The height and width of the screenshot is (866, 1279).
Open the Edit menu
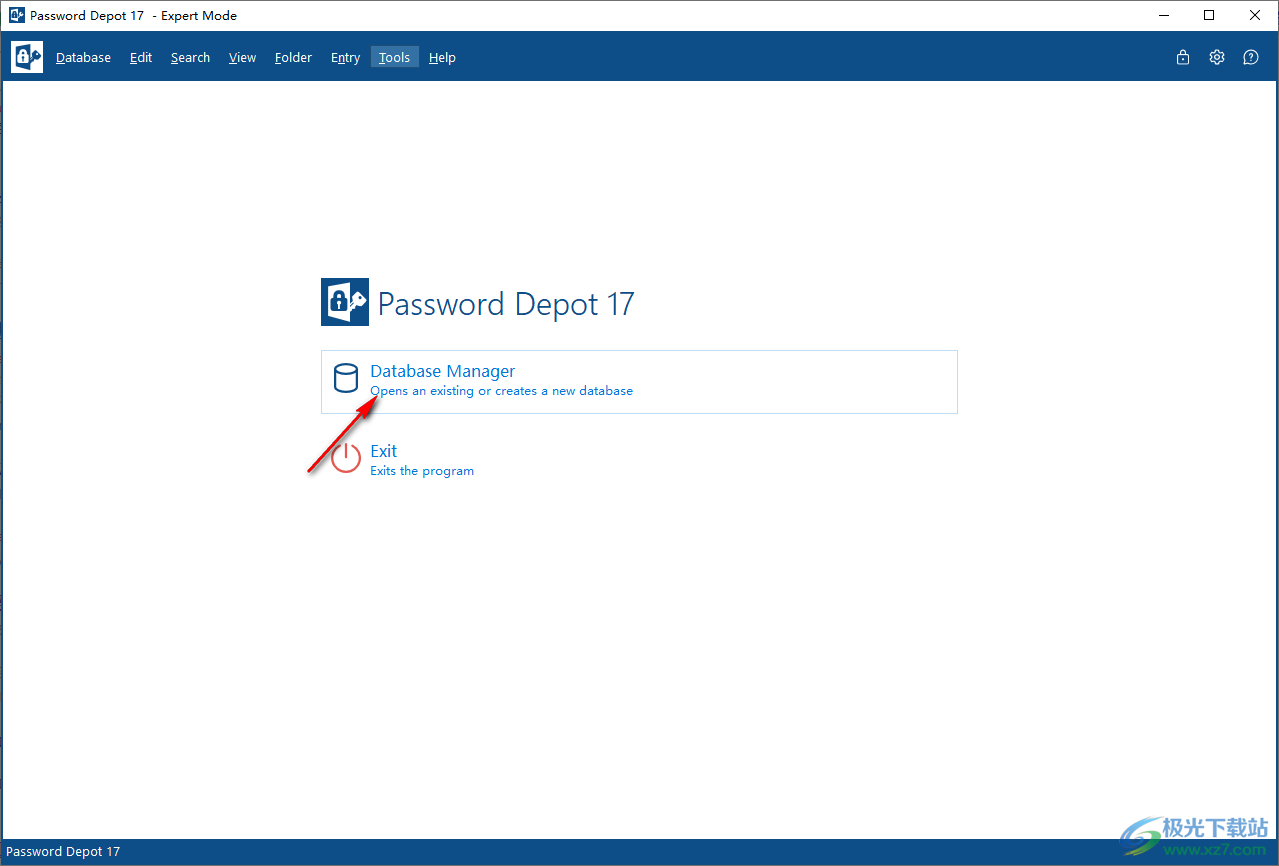(141, 58)
